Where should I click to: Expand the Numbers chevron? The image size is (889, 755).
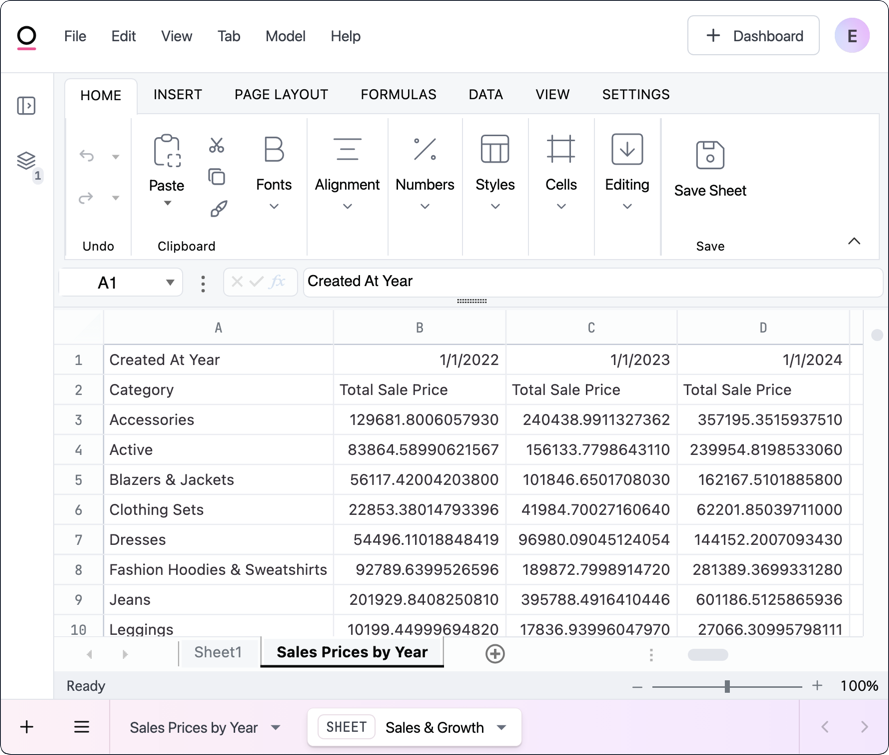click(x=425, y=207)
